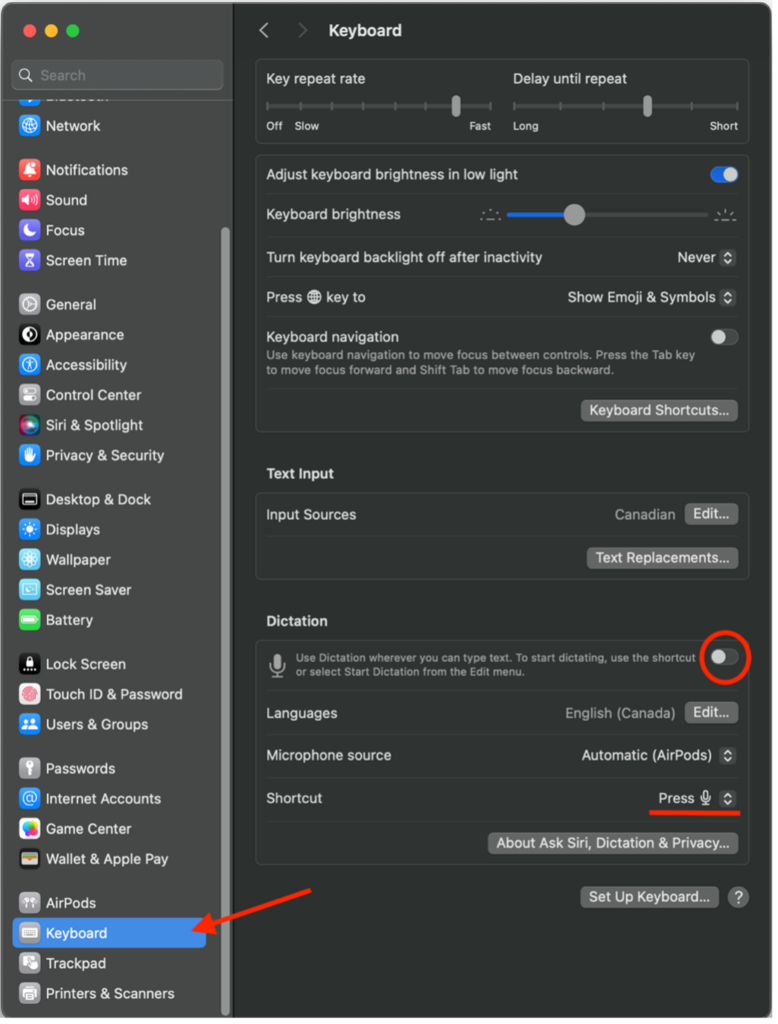Open Accessibility settings label in sidebar
The width and height of the screenshot is (778, 1024).
pos(87,367)
